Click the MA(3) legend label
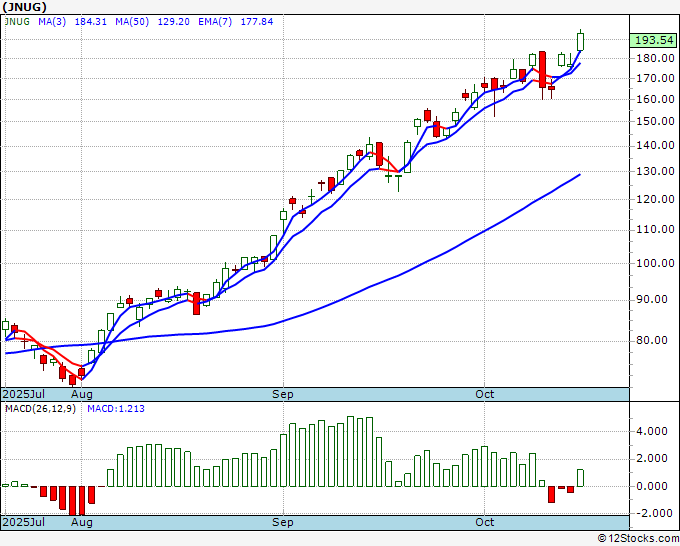The height and width of the screenshot is (546, 680). (52, 21)
